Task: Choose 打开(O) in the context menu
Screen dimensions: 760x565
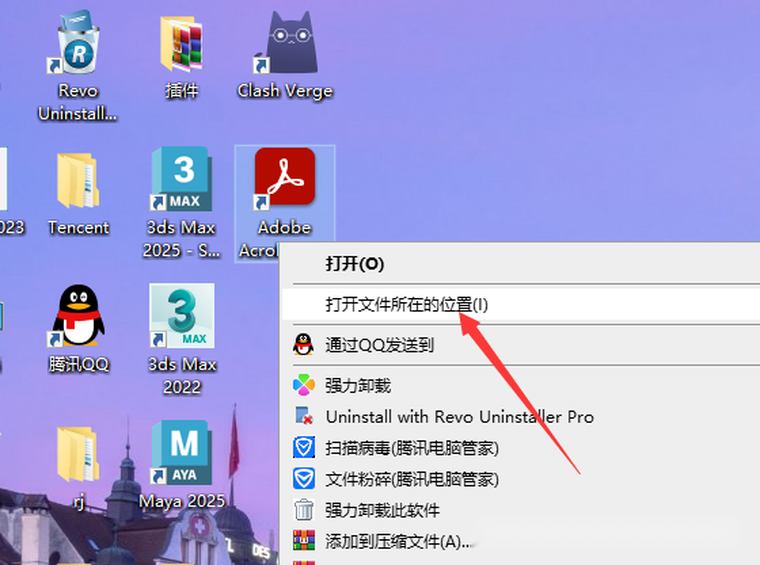Action: 355,264
